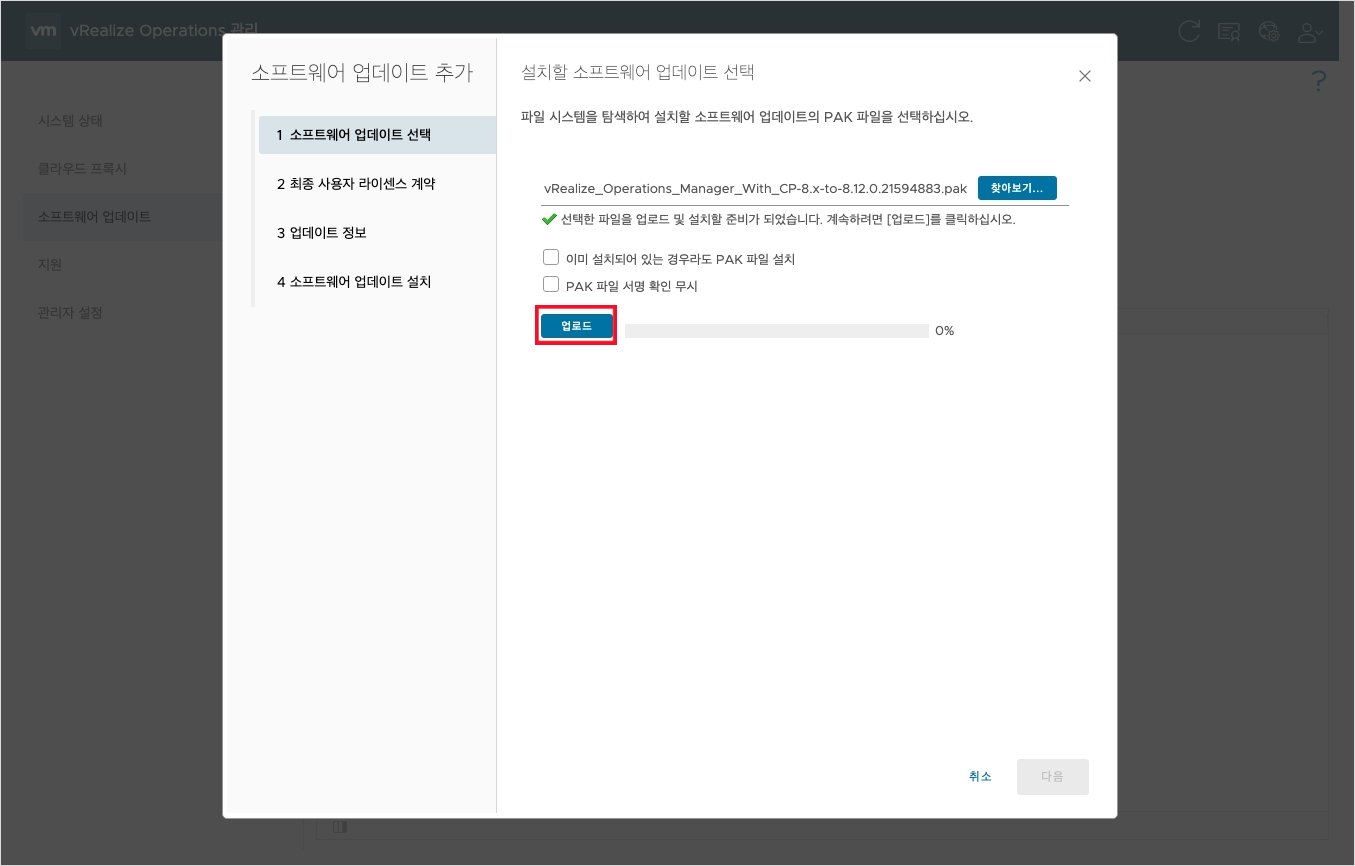Click the column icon at bottom of background table
Image resolution: width=1355 pixels, height=866 pixels.
tap(341, 827)
